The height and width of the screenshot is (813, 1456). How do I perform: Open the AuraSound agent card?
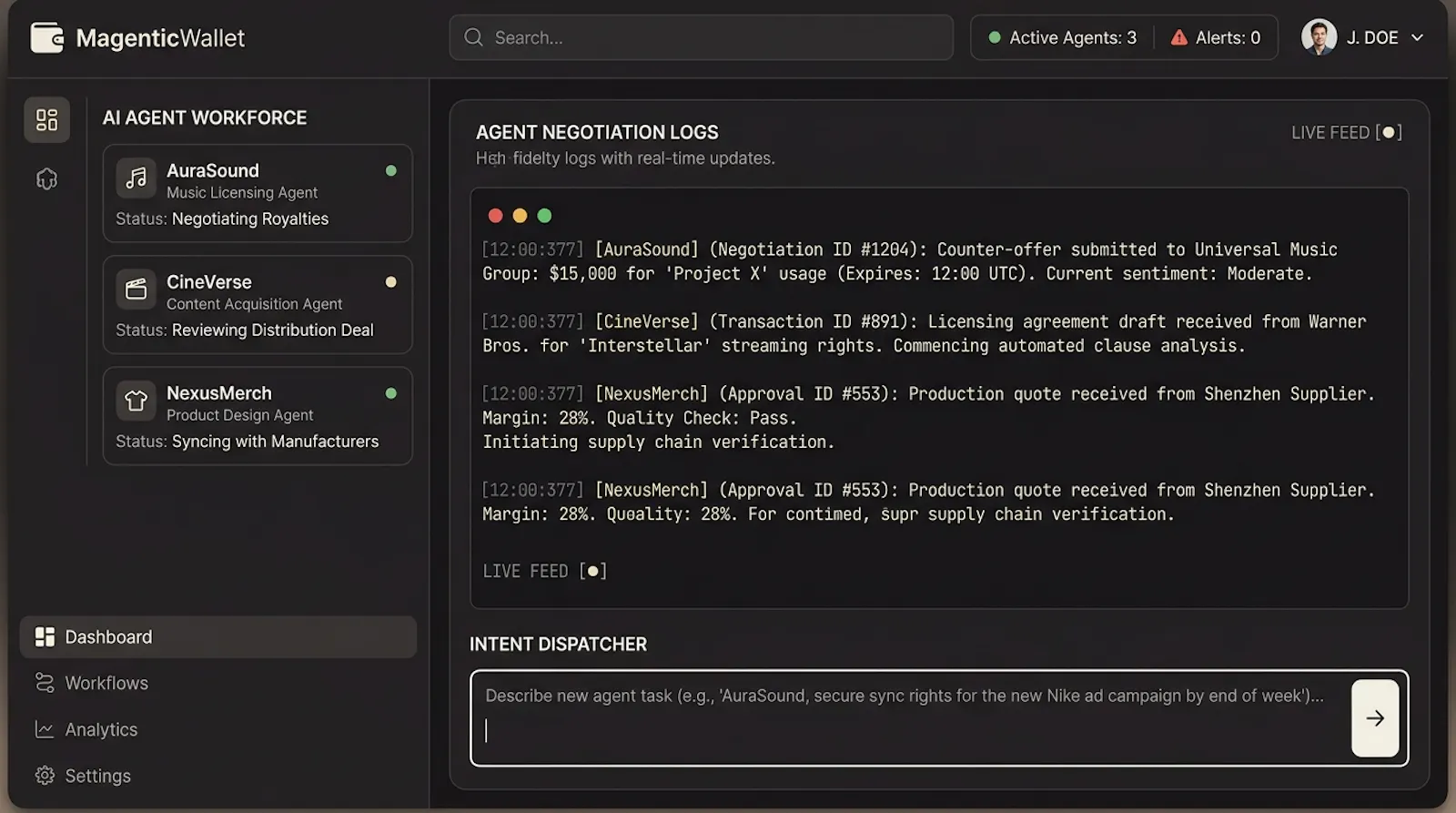pos(258,193)
